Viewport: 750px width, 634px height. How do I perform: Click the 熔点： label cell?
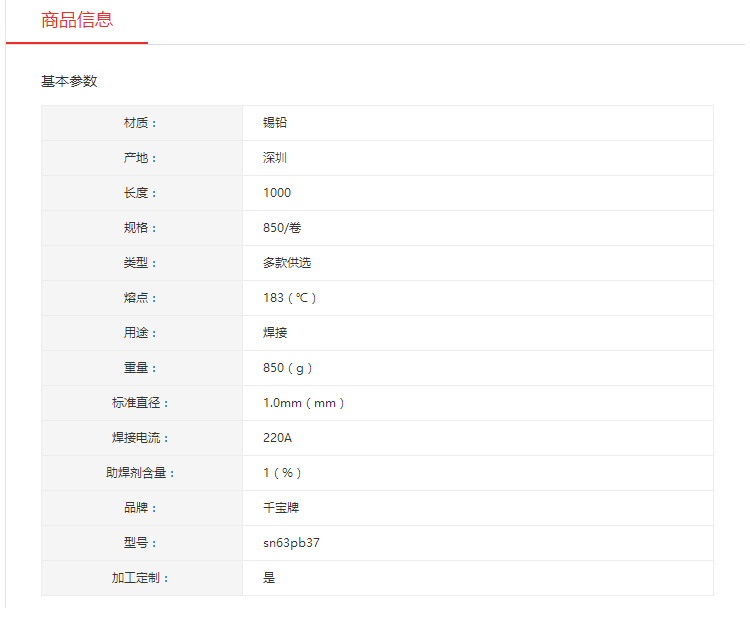click(142, 298)
